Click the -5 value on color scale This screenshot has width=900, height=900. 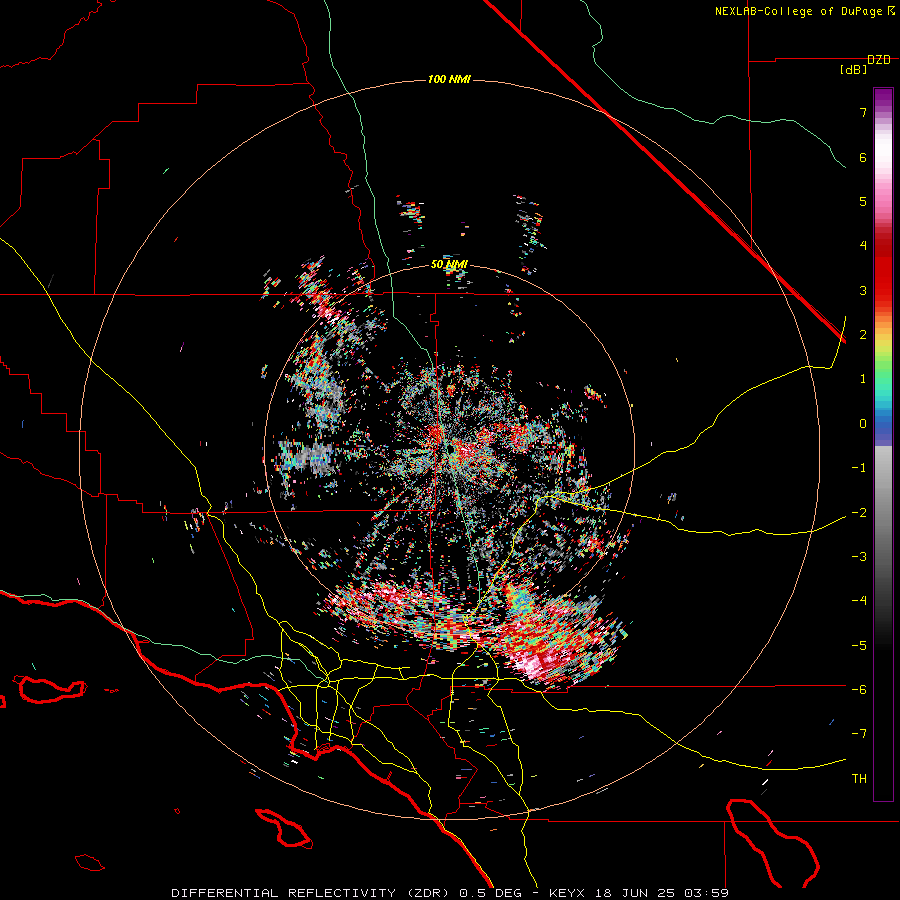click(859, 646)
